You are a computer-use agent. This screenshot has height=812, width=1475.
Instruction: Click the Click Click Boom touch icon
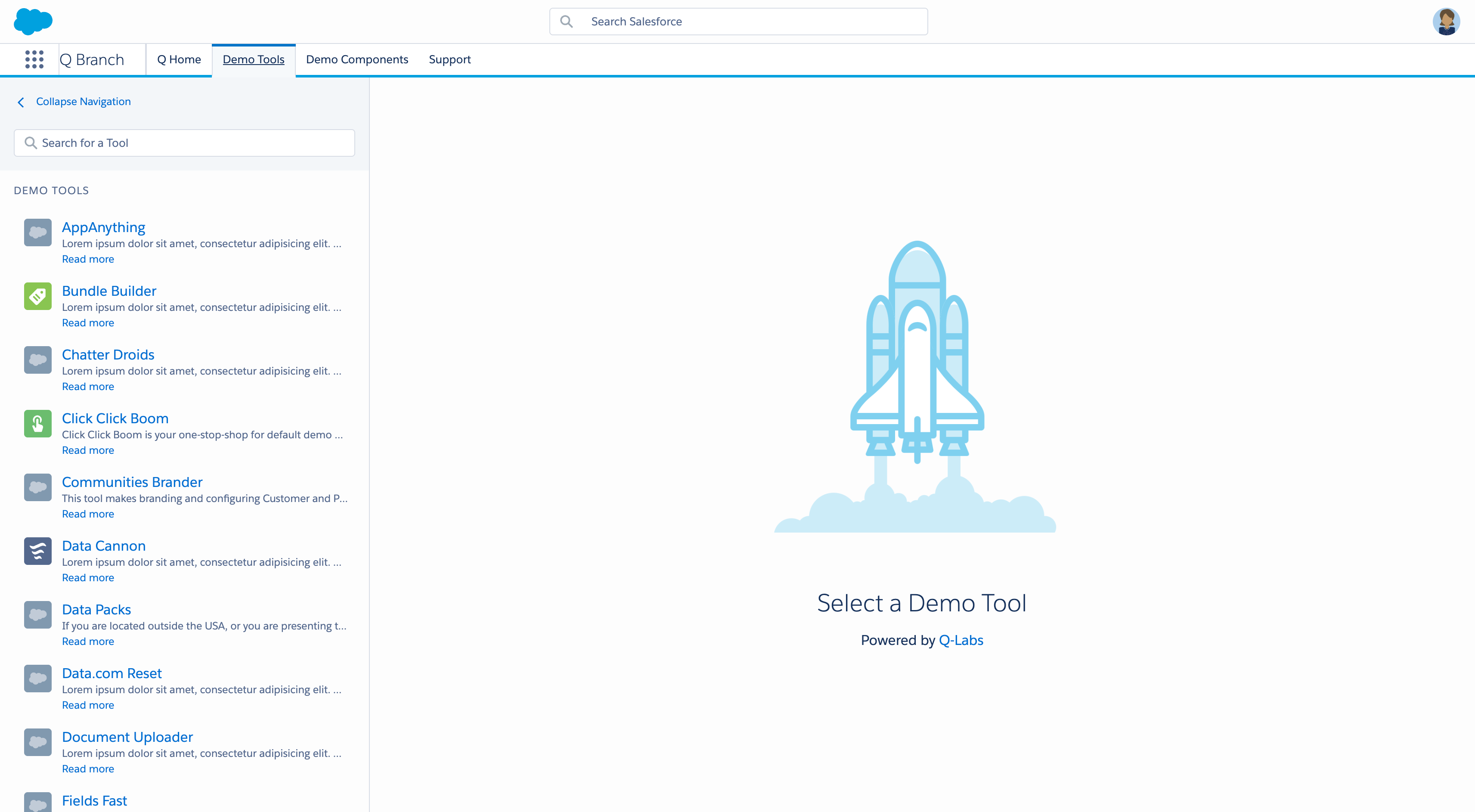tap(38, 424)
